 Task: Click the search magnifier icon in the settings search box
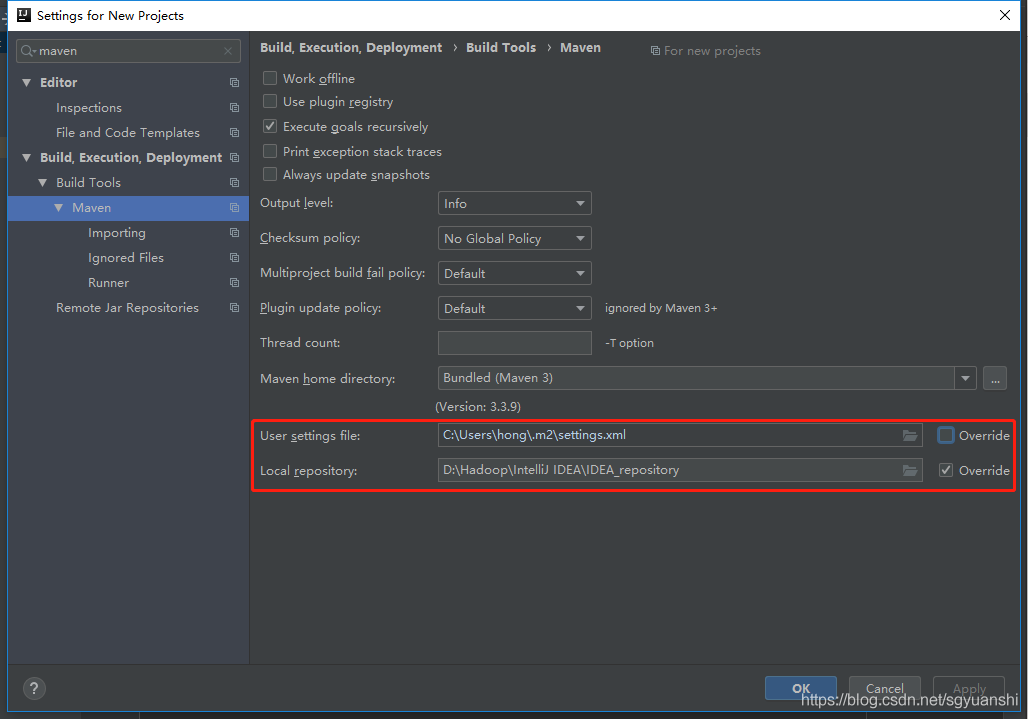[30, 50]
